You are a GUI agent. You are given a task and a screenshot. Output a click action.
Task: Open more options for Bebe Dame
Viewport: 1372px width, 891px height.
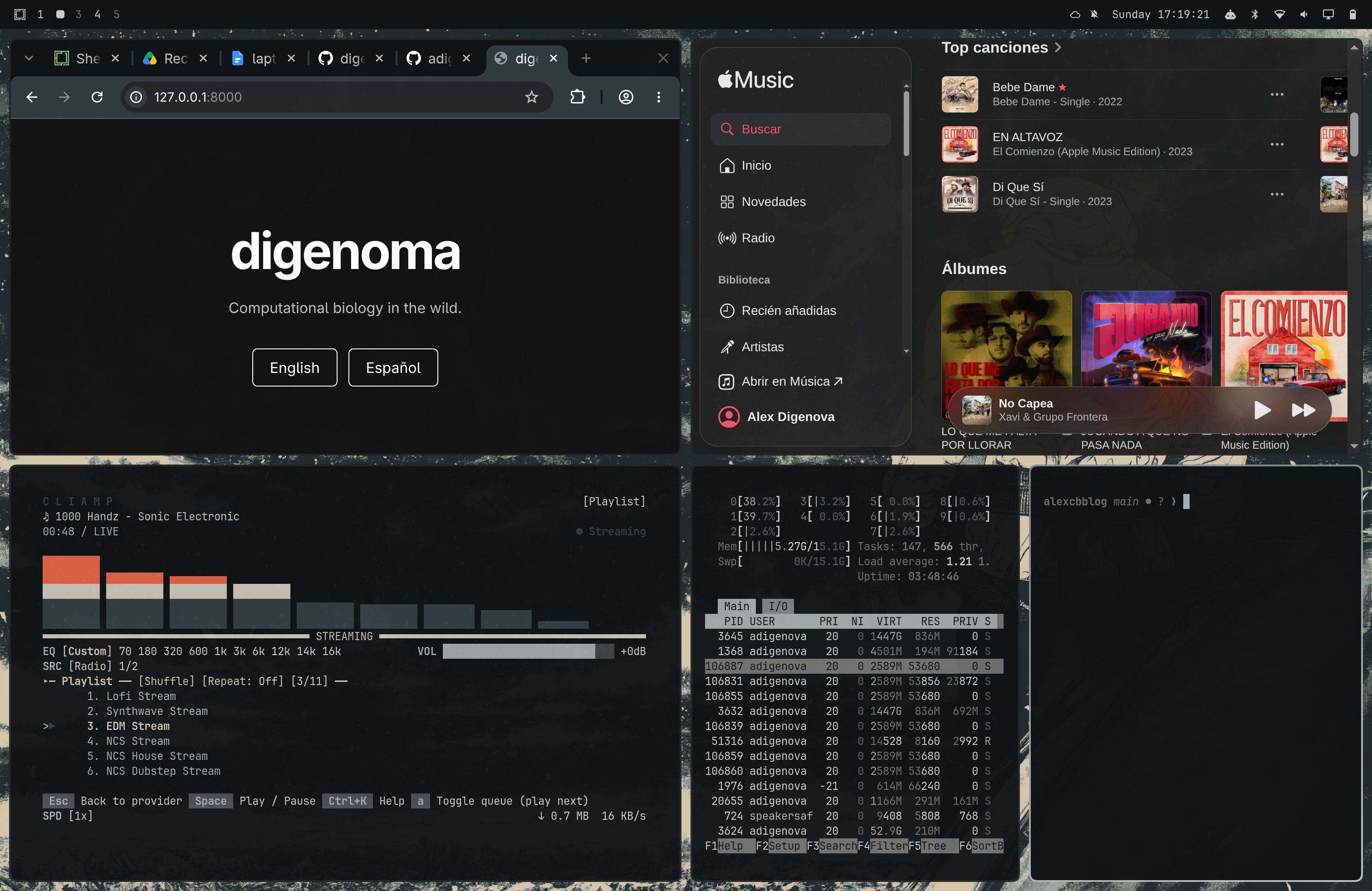coord(1277,94)
